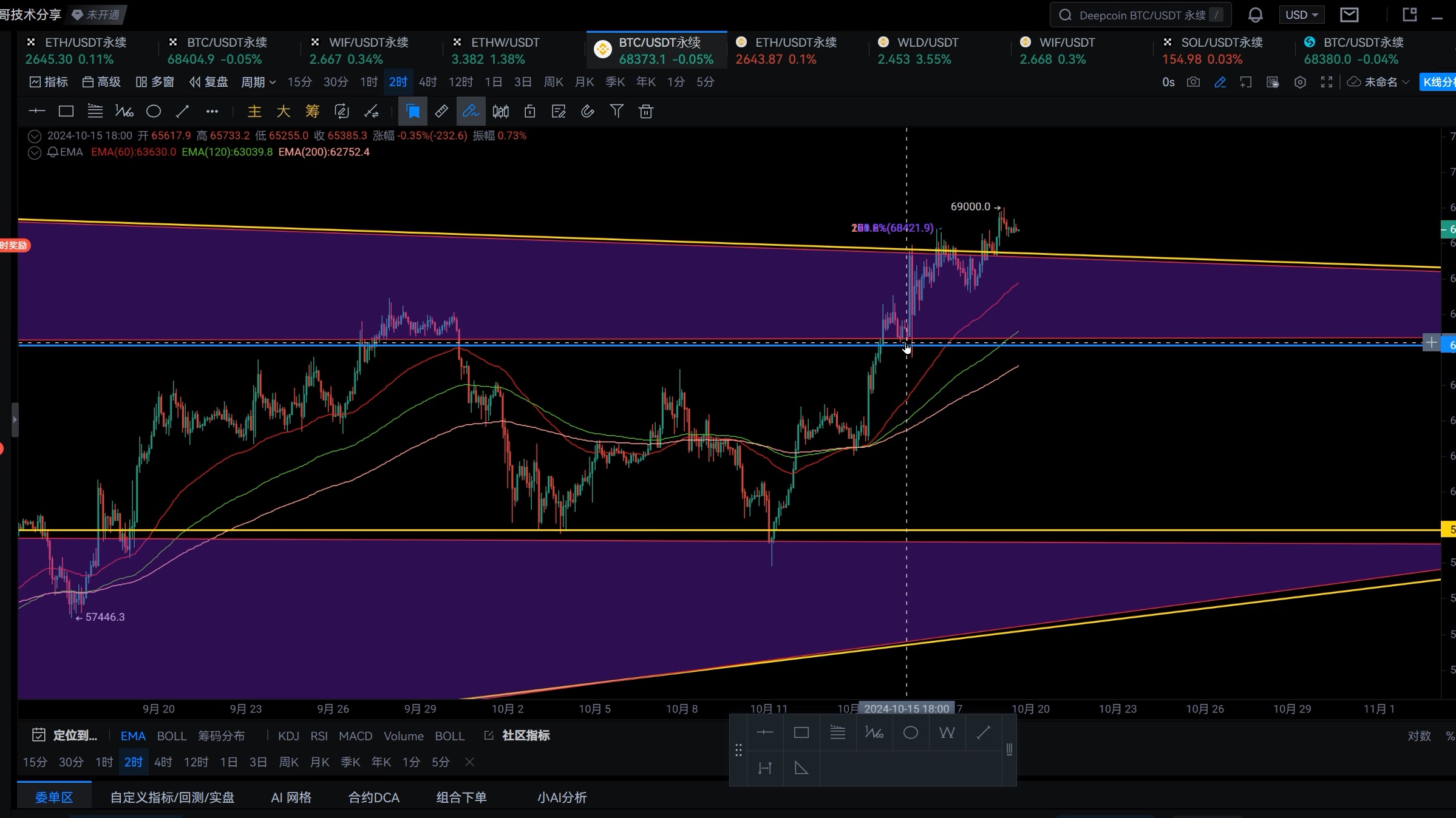This screenshot has height=818, width=1456.
Task: Click the 多窗 multi-window button
Action: tap(155, 82)
